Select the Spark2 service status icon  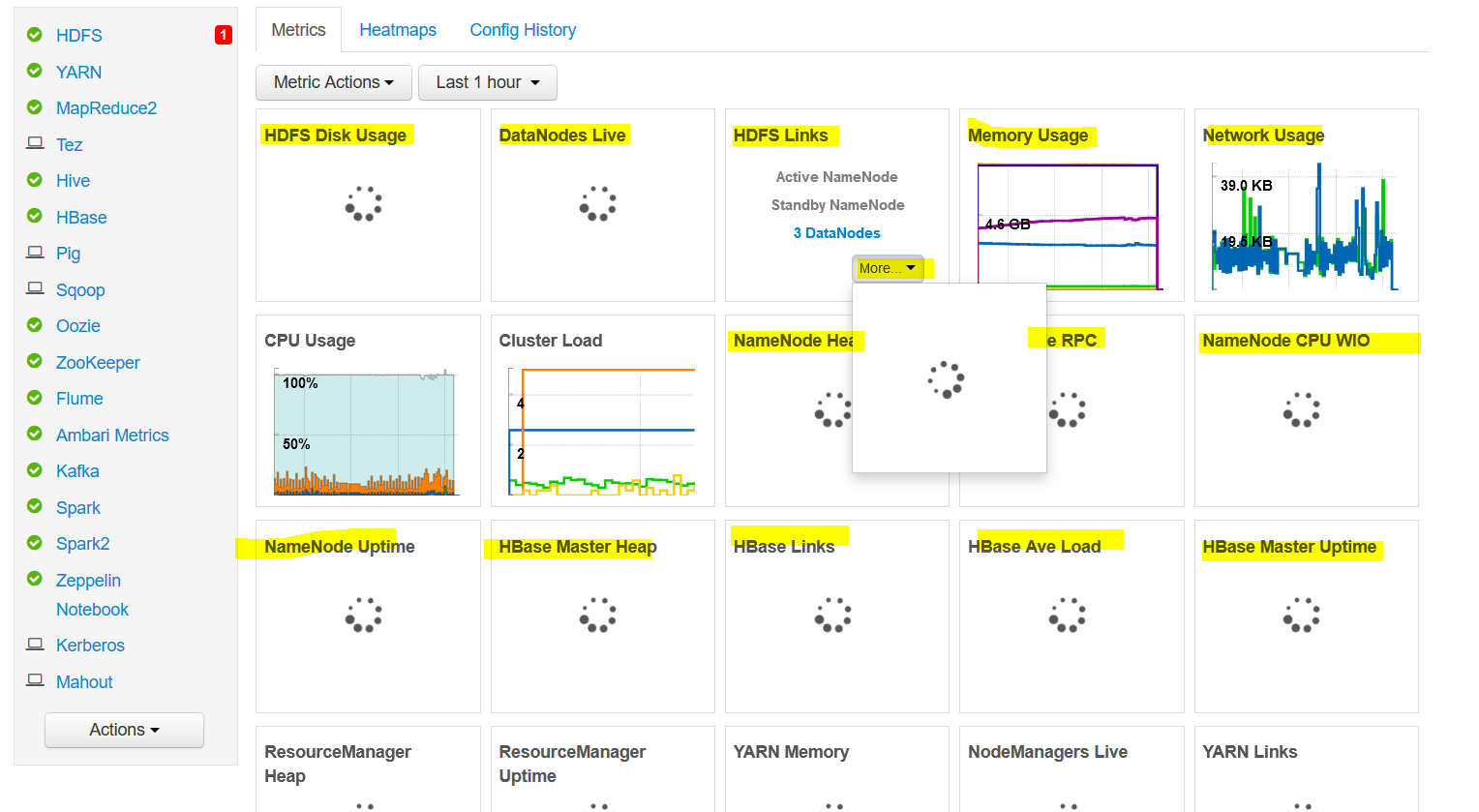point(35,543)
